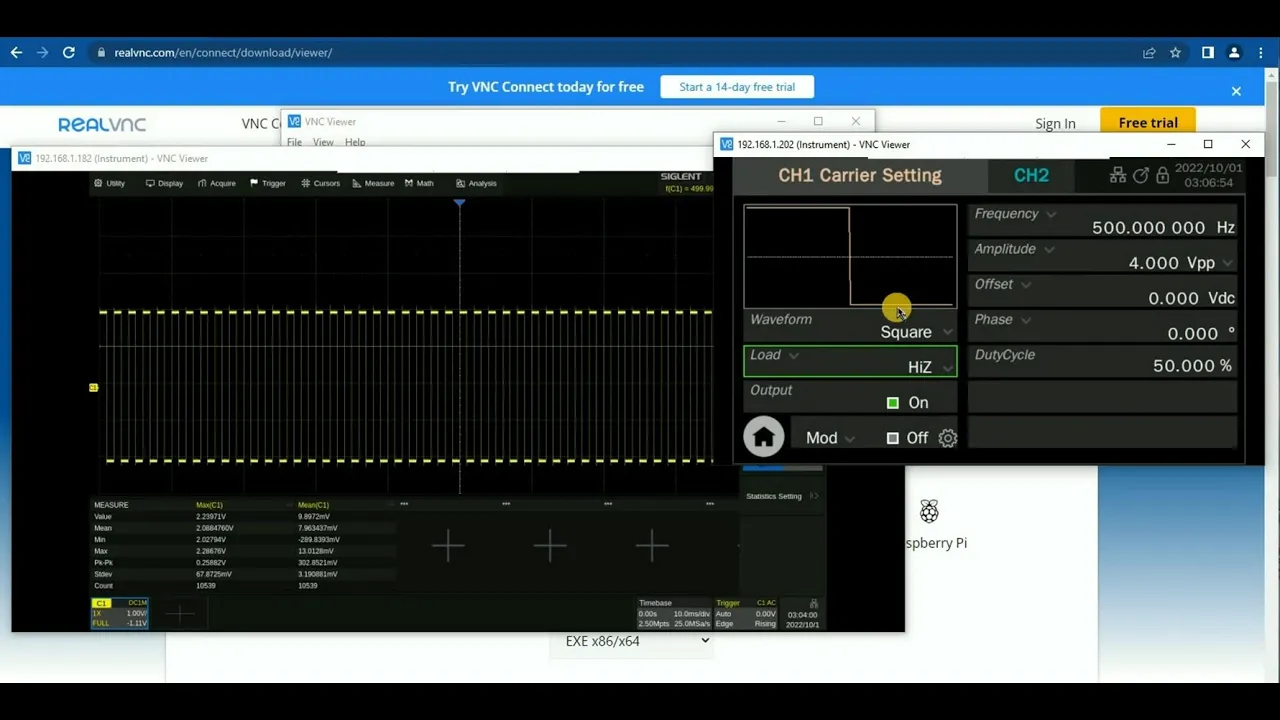Click the Sign In link

(x=1055, y=124)
